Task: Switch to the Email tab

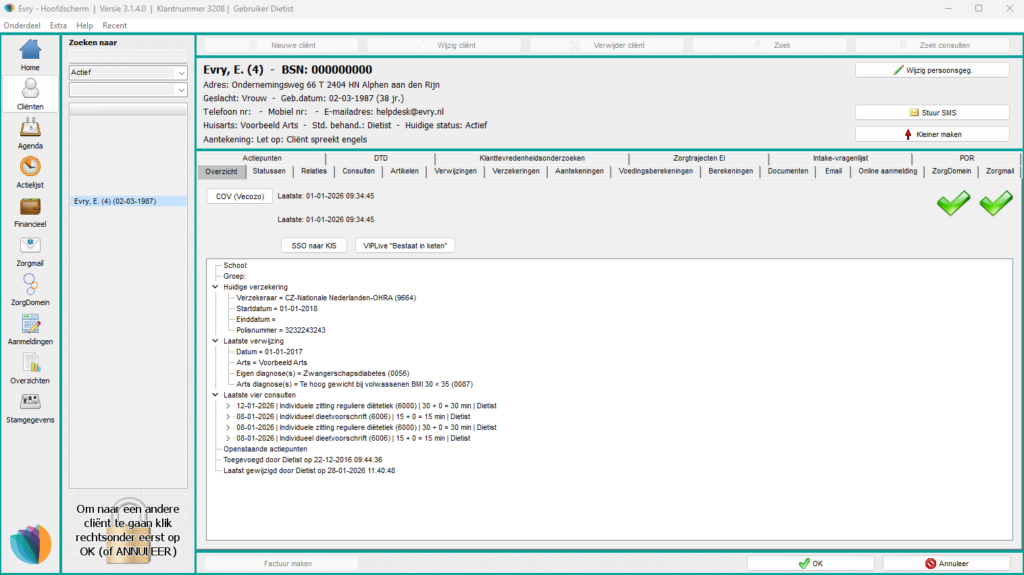Action: (833, 171)
